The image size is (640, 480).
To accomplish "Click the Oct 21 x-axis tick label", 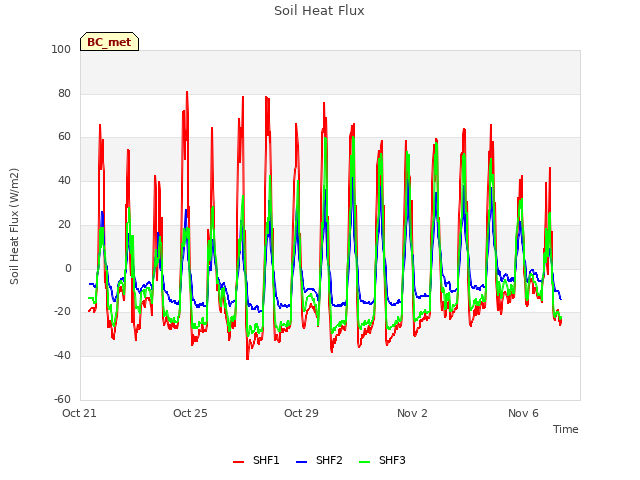I will click(x=79, y=413).
